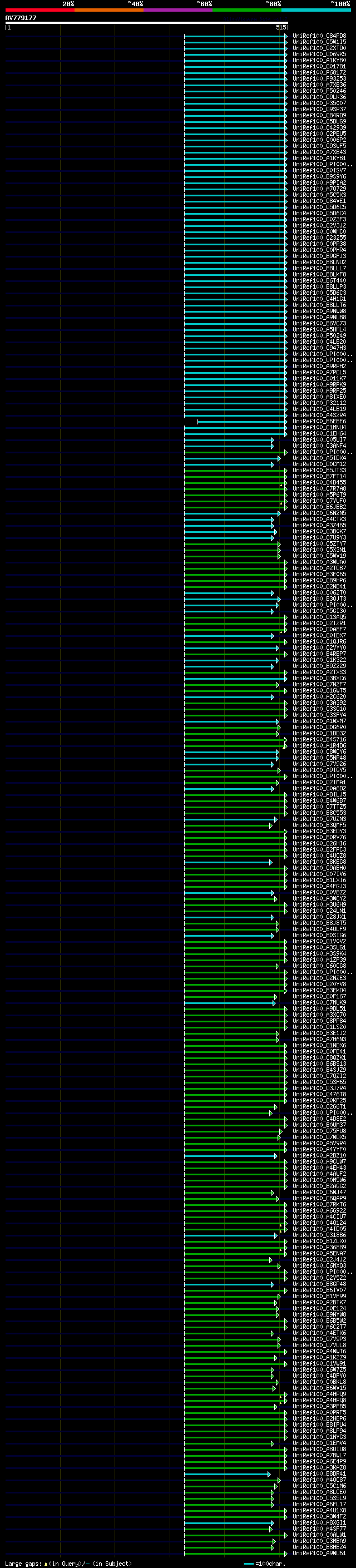Screen dimensions: 356x1568
Task: Select the UniRef100_Q9SWF5 label
Action: point(319,146)
